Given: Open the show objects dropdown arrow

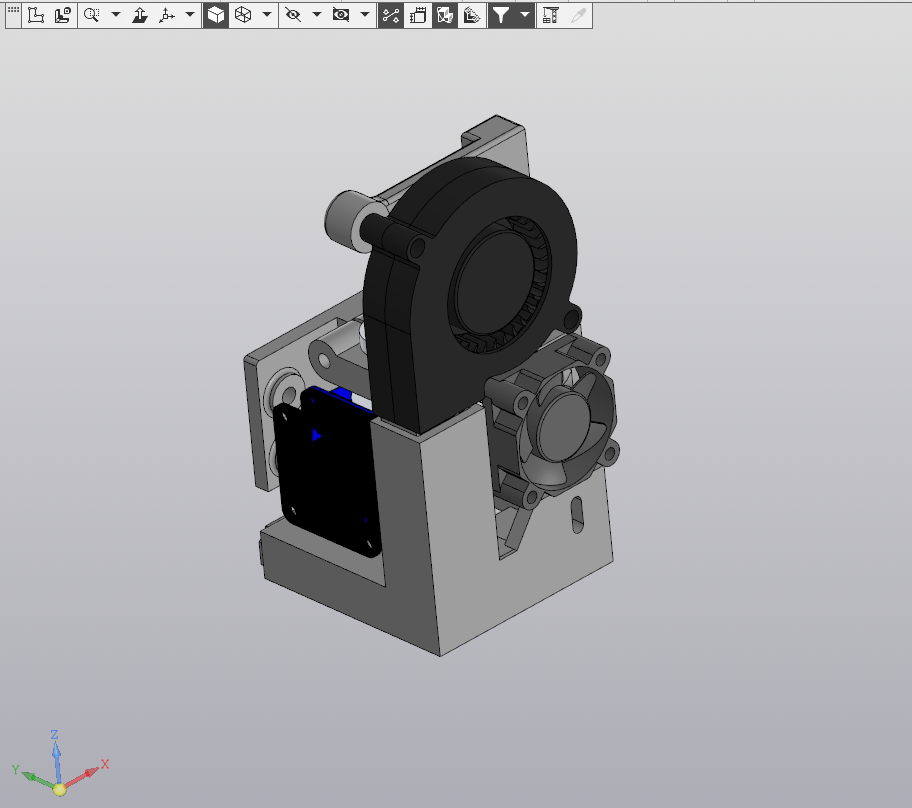Looking at the screenshot, I should tap(365, 15).
